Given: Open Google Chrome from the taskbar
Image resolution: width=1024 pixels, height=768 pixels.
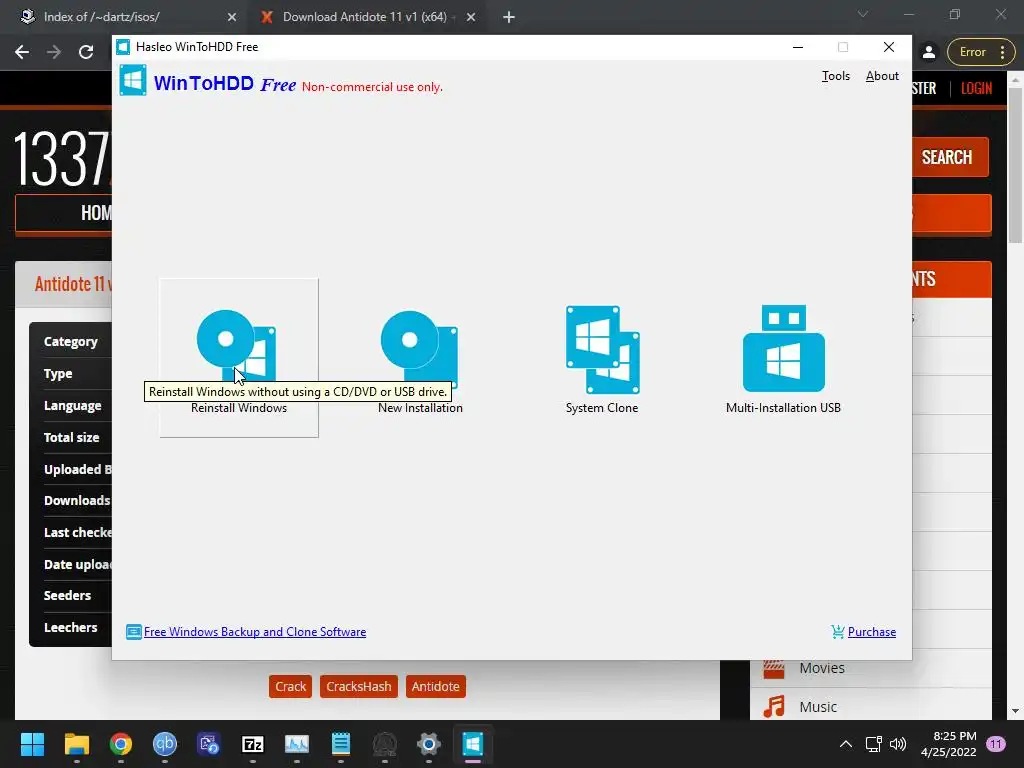Looking at the screenshot, I should [121, 744].
